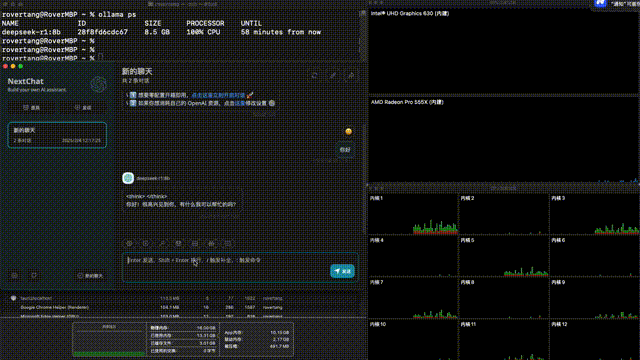Open the prompt shortcuts wand icon
This screenshot has width=640, height=360.
pyautogui.click(x=162, y=243)
